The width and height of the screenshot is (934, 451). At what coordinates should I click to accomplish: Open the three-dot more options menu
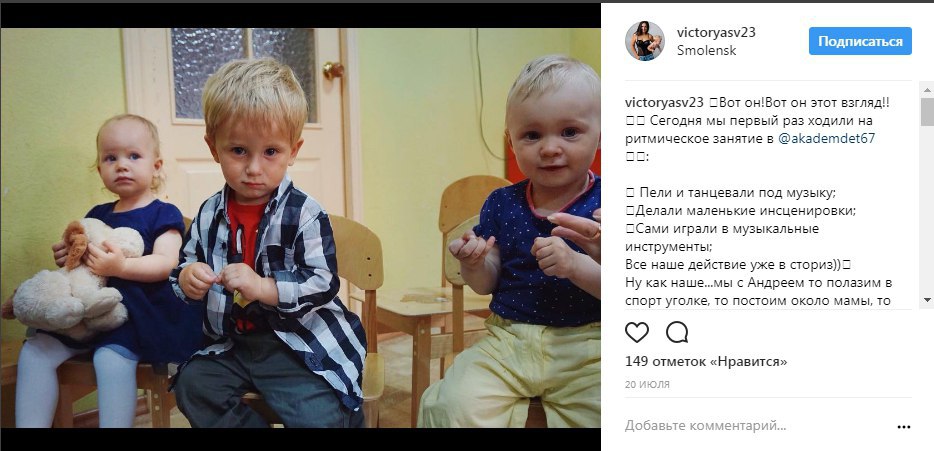(x=903, y=427)
